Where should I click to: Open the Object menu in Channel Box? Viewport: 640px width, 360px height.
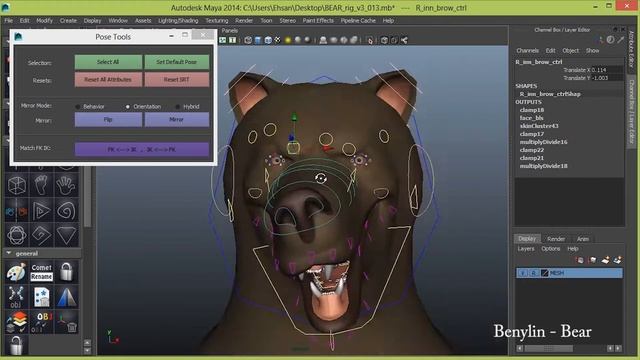(571, 51)
